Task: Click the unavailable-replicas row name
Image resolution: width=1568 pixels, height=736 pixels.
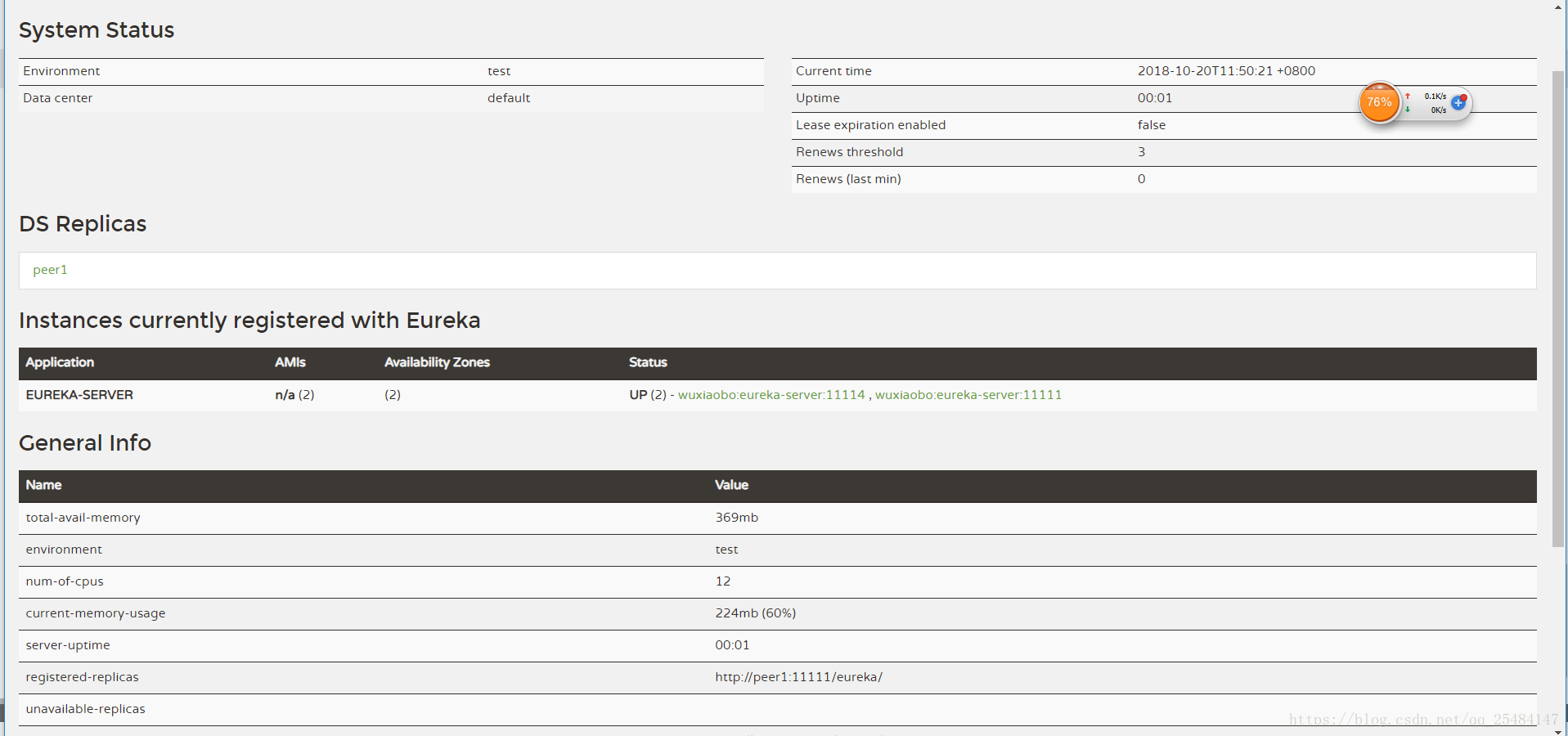Action: (x=85, y=709)
